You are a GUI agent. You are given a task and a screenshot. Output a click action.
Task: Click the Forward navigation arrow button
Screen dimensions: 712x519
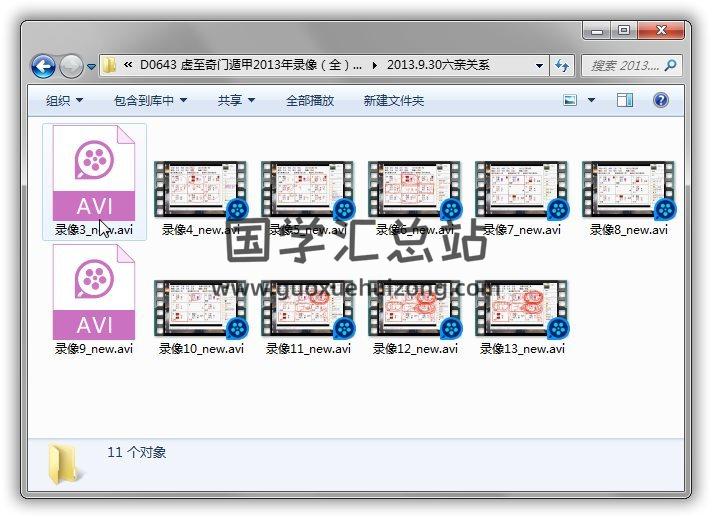tap(72, 66)
